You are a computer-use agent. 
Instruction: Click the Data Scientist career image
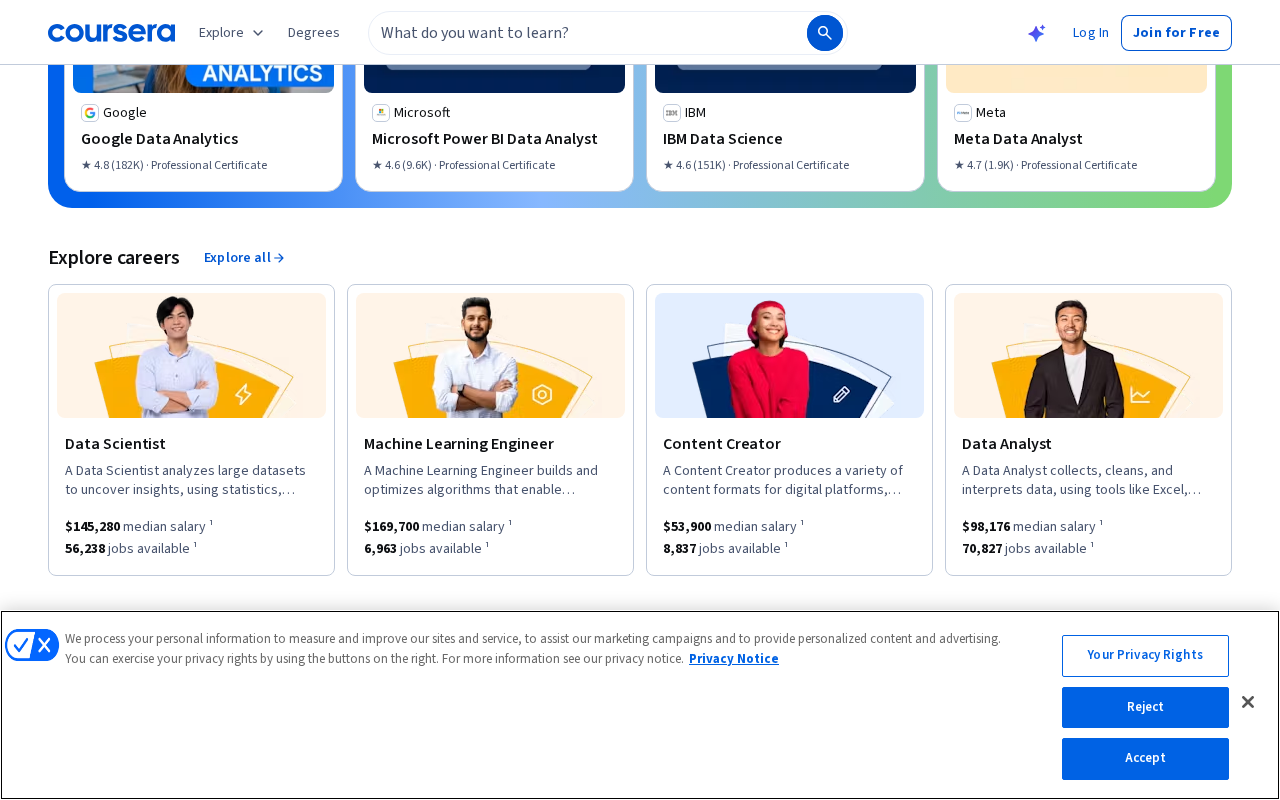(x=191, y=355)
